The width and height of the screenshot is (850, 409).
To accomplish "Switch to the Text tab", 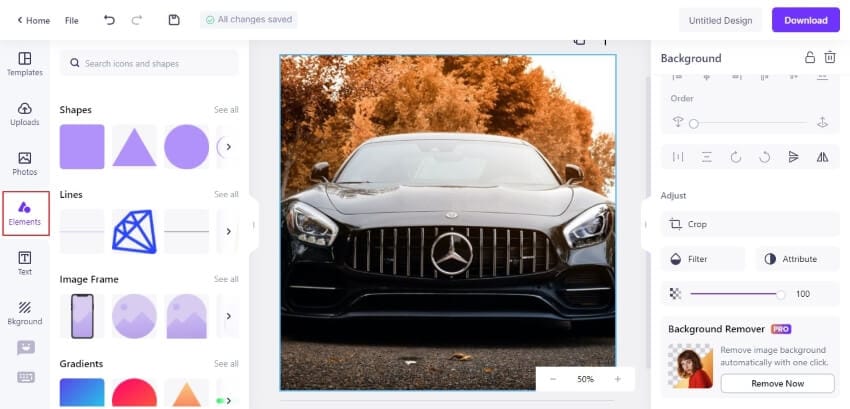I will click(25, 264).
